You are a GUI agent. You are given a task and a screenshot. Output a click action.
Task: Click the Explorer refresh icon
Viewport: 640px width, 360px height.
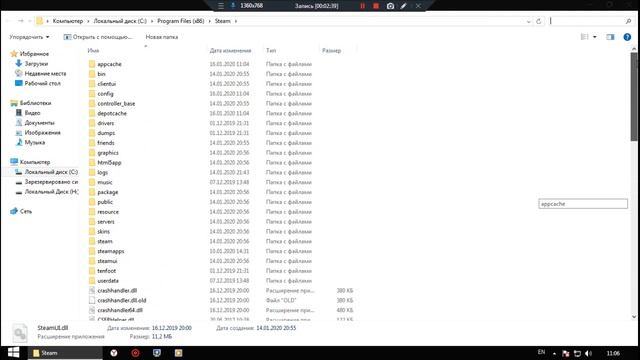tap(539, 21)
